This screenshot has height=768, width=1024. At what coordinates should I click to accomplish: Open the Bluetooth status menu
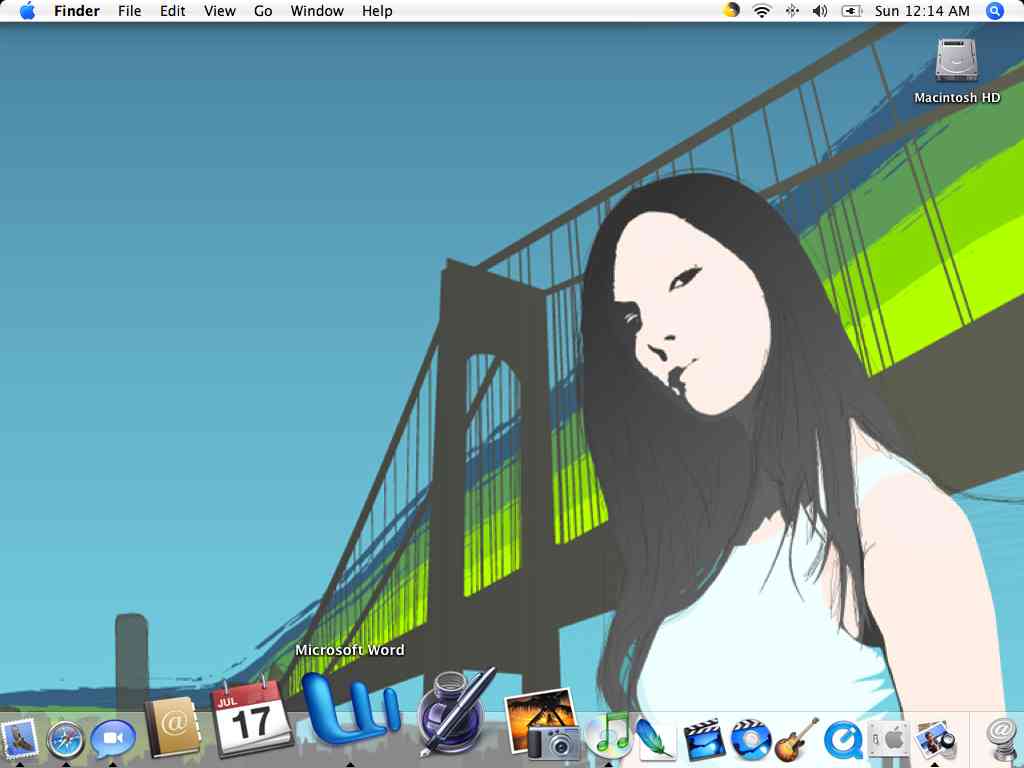pos(792,10)
